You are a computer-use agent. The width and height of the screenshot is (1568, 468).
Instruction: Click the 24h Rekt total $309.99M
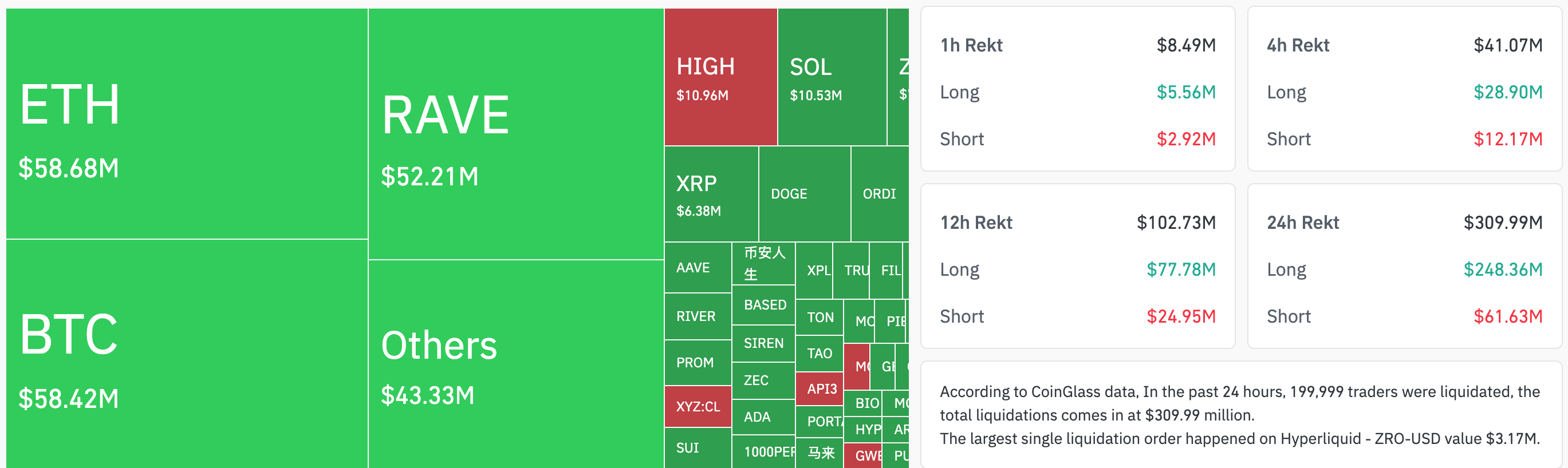pyautogui.click(x=1502, y=223)
